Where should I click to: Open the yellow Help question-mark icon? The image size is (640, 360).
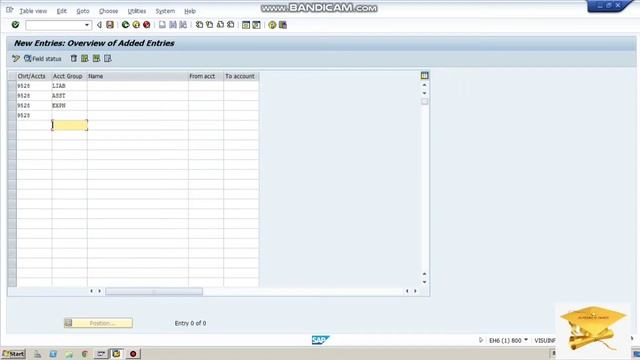point(272,25)
